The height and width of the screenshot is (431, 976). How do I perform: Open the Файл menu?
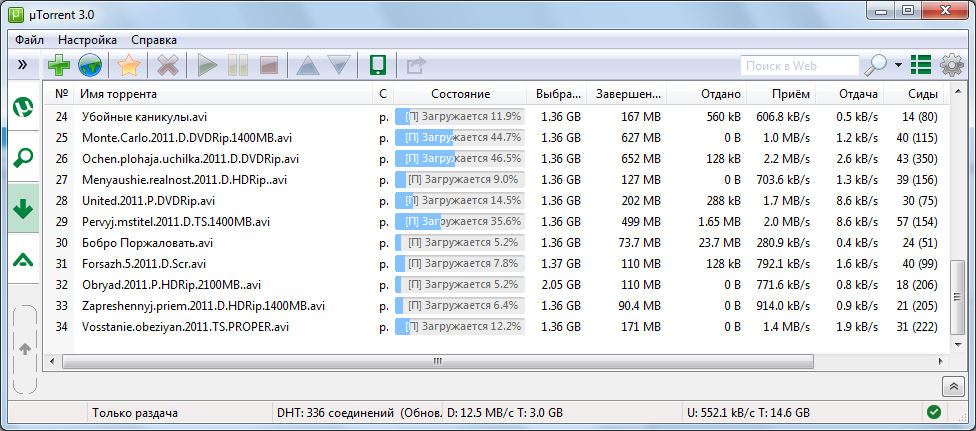click(29, 39)
